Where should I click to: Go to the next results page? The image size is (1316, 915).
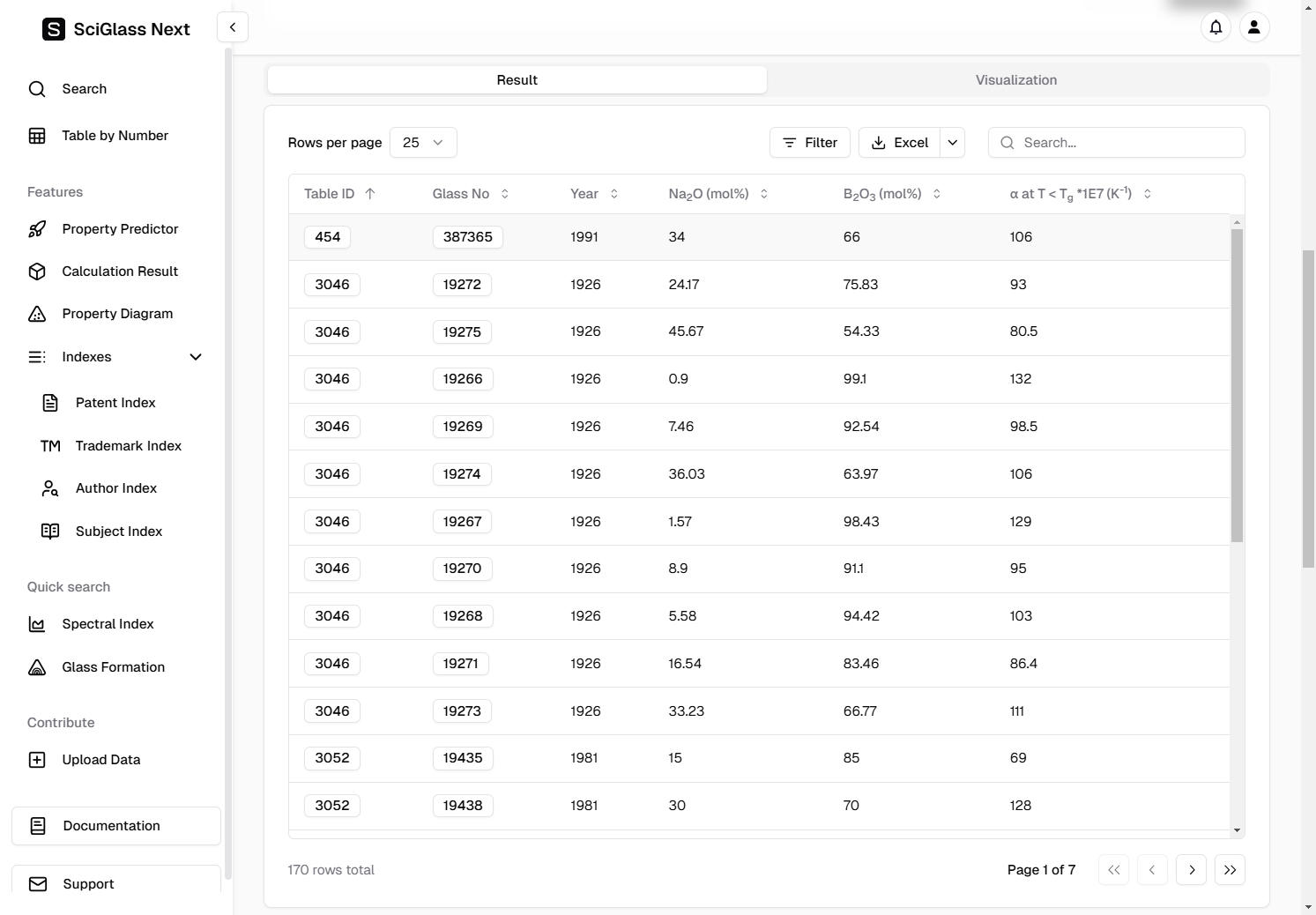click(1191, 870)
